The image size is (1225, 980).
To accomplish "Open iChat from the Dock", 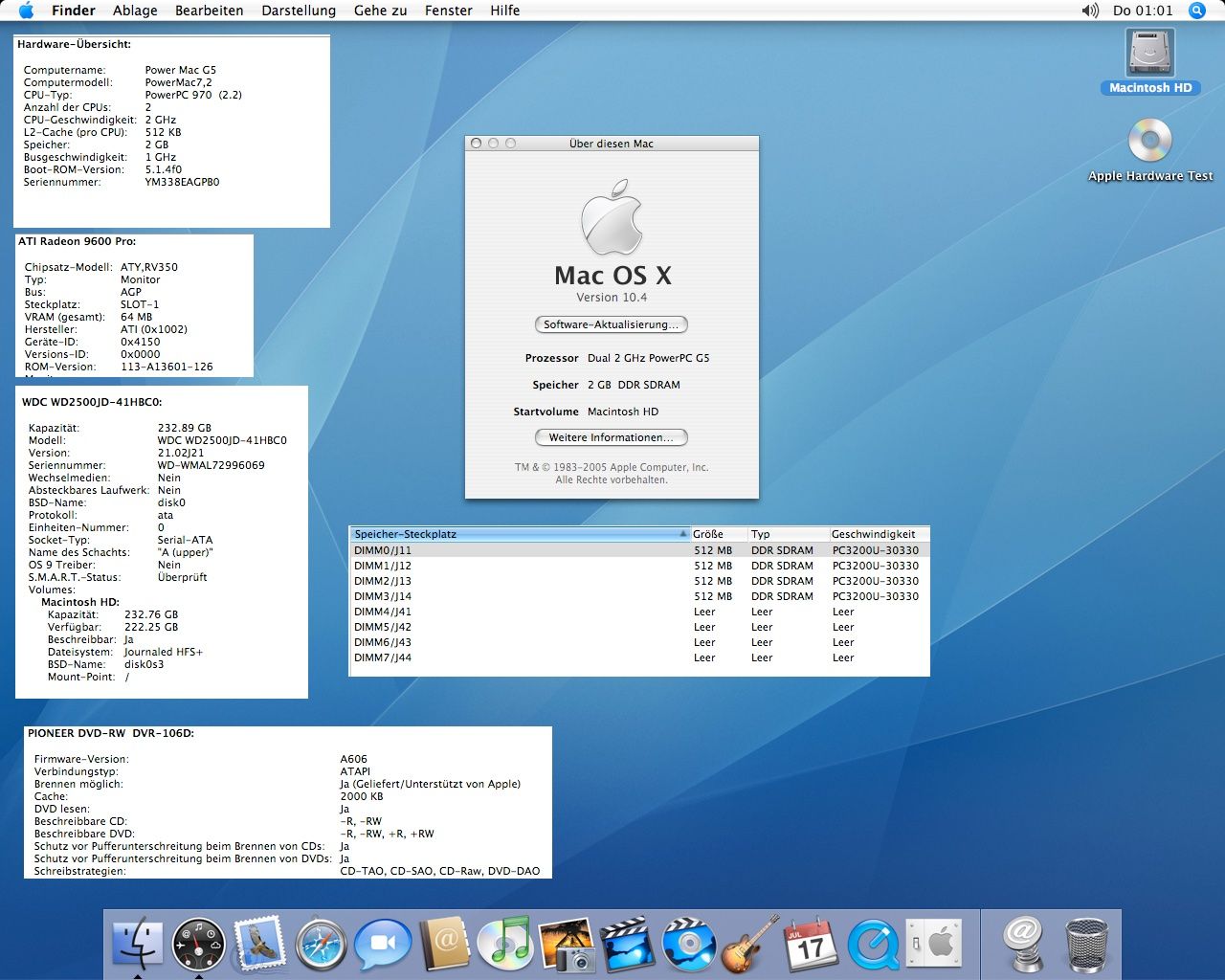I will (382, 944).
